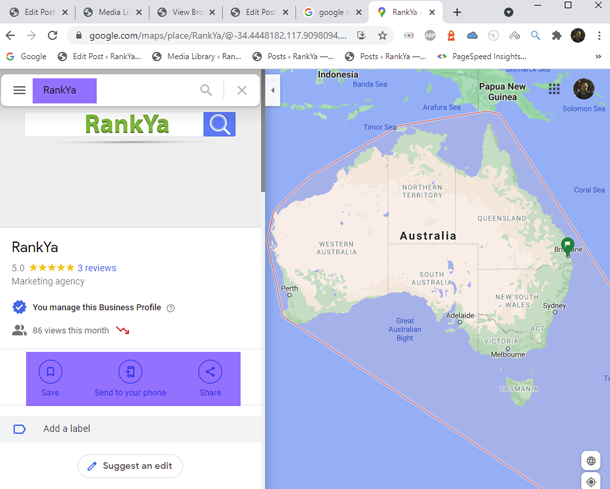Screen dimensions: 610x489
Task: Click Papua New Guinea label on map
Action: (x=502, y=91)
